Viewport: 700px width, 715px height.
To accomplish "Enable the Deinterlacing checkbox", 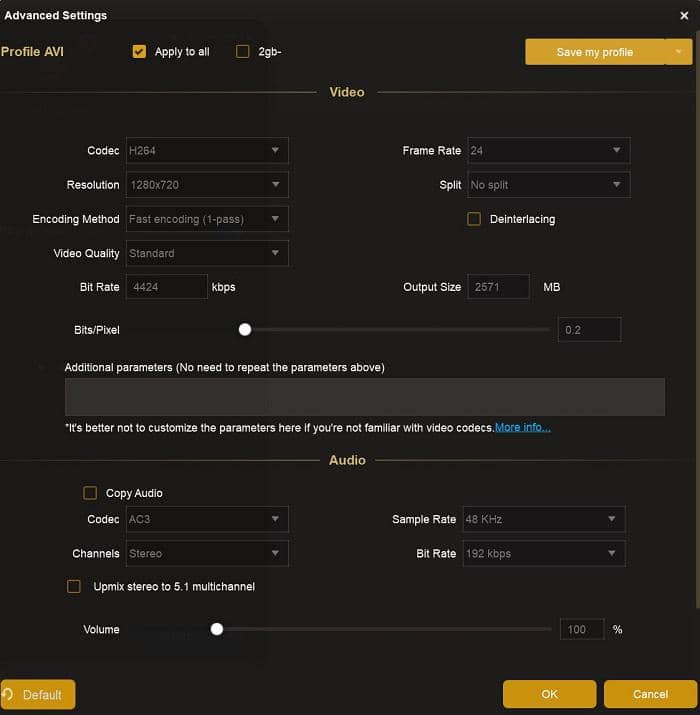I will 474,219.
